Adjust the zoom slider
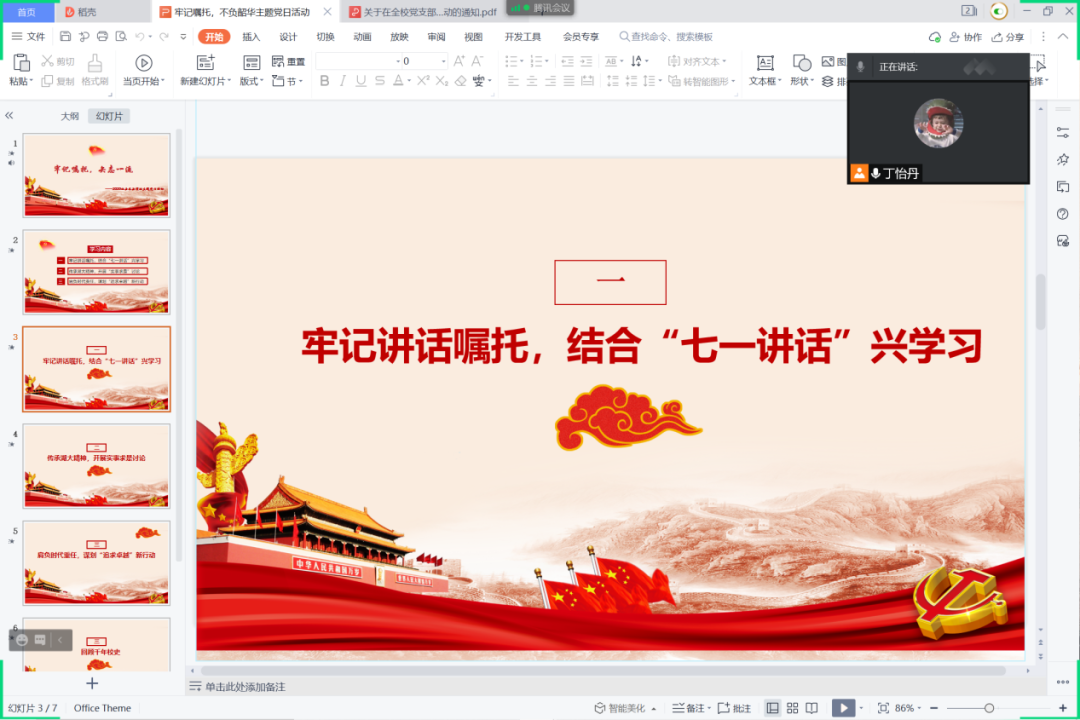The width and height of the screenshot is (1080, 720). (x=990, y=707)
